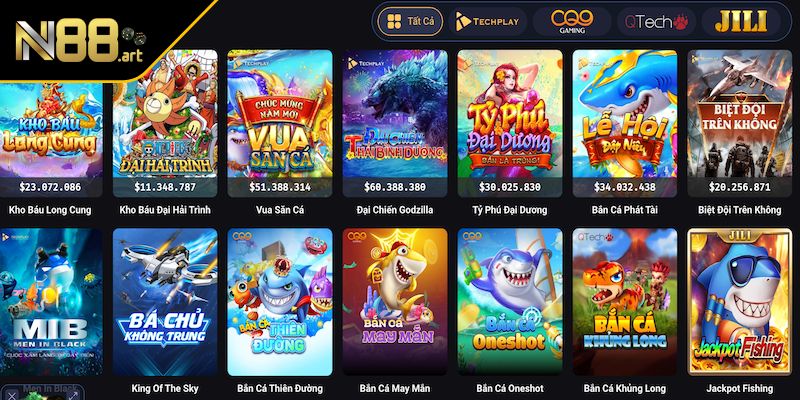
Task: Close the Men In Black floating widget
Action: click(x=11, y=394)
